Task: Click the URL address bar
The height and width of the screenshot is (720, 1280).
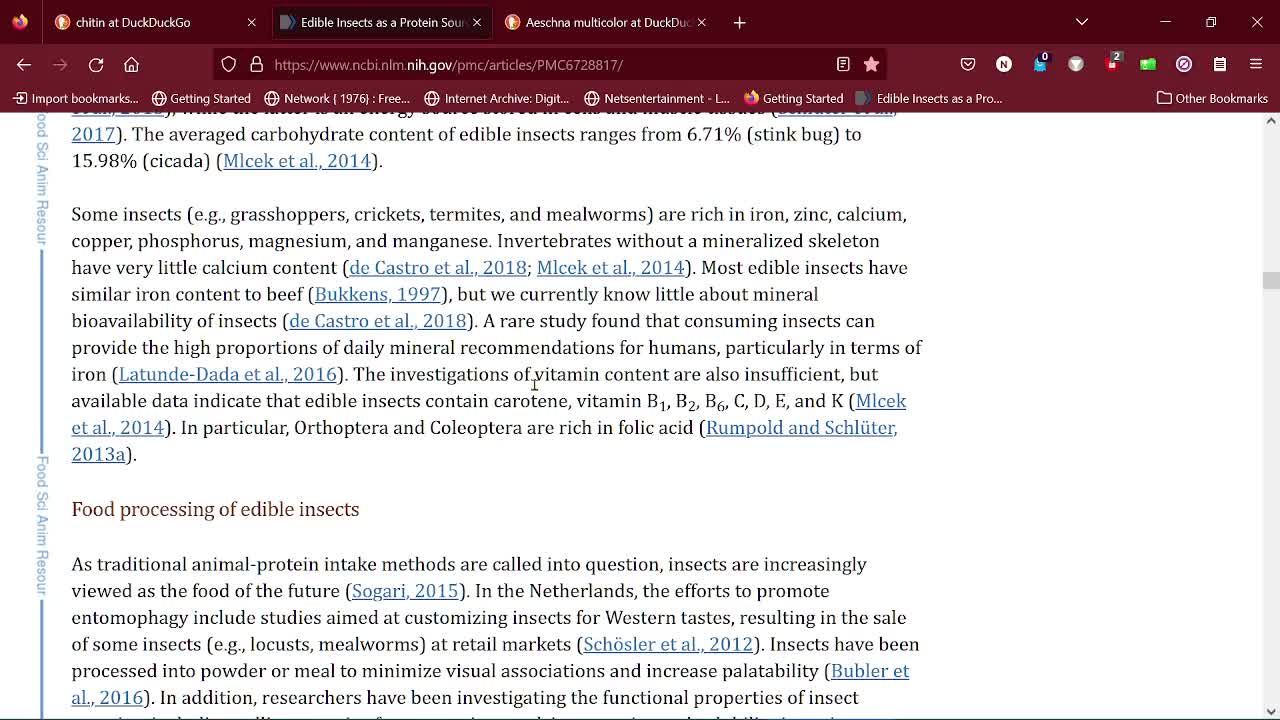Action: [550, 64]
